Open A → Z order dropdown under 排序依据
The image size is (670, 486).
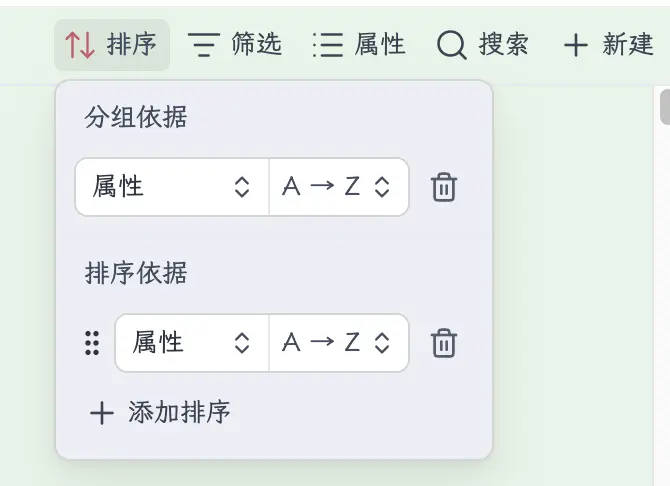coord(338,343)
